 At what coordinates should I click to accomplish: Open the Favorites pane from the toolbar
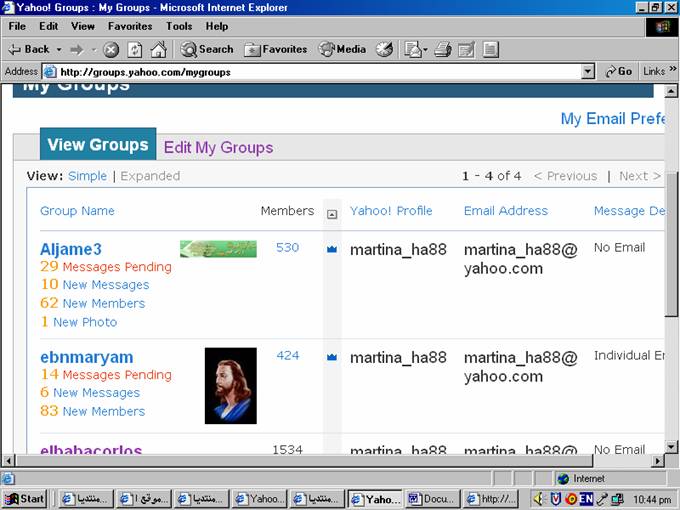click(x=276, y=49)
